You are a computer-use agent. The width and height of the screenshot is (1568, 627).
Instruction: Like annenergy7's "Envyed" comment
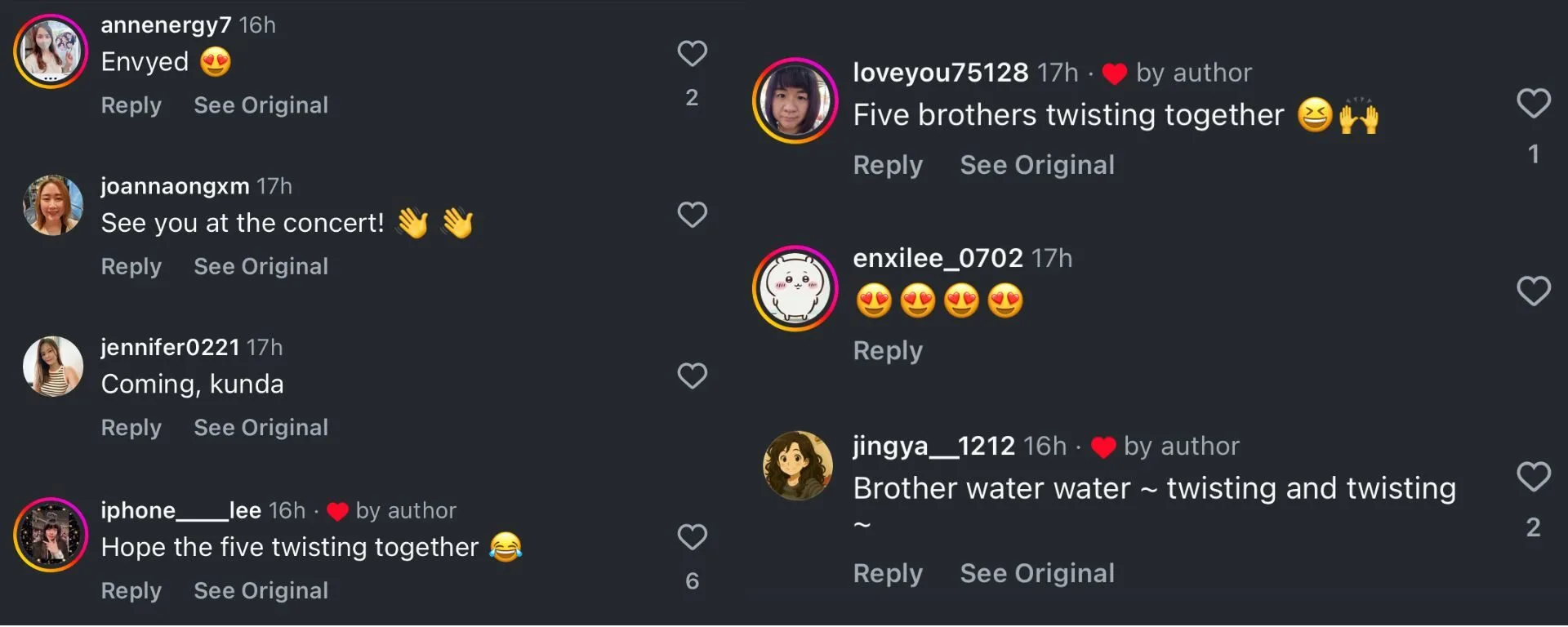pos(692,54)
